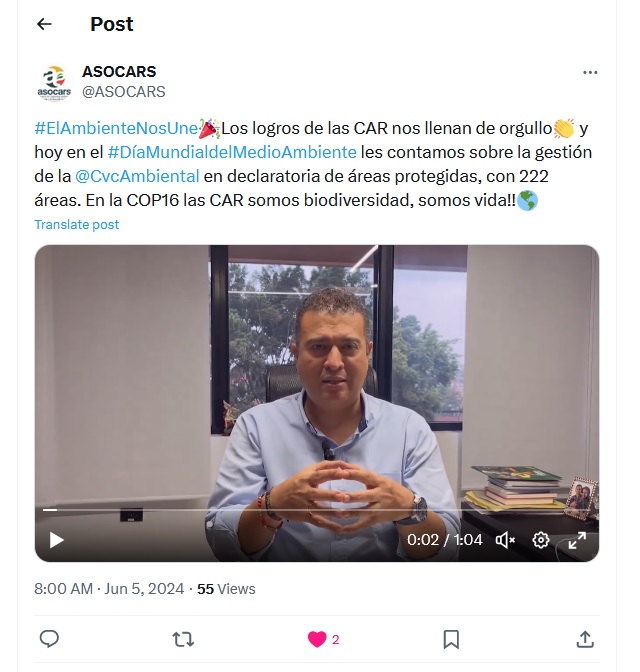Go back using the left arrow
The width and height of the screenshot is (640, 672).
(x=44, y=24)
